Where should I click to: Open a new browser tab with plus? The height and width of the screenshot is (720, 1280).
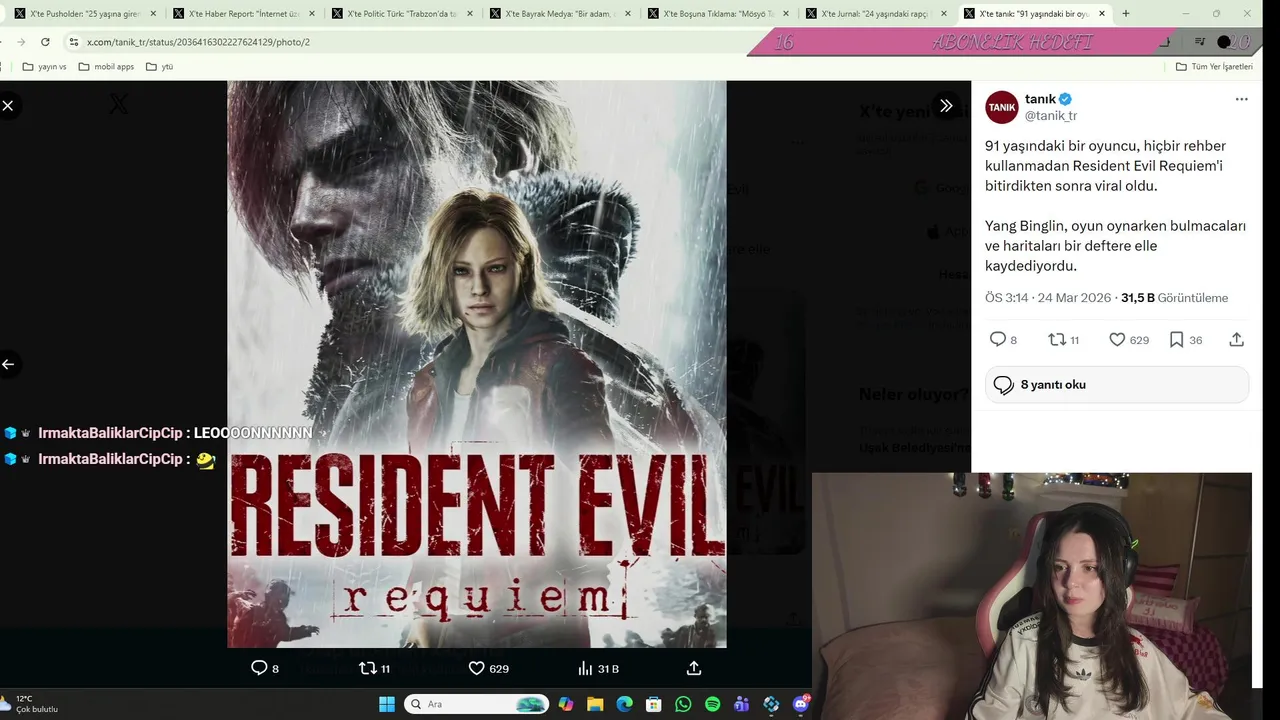point(1126,14)
